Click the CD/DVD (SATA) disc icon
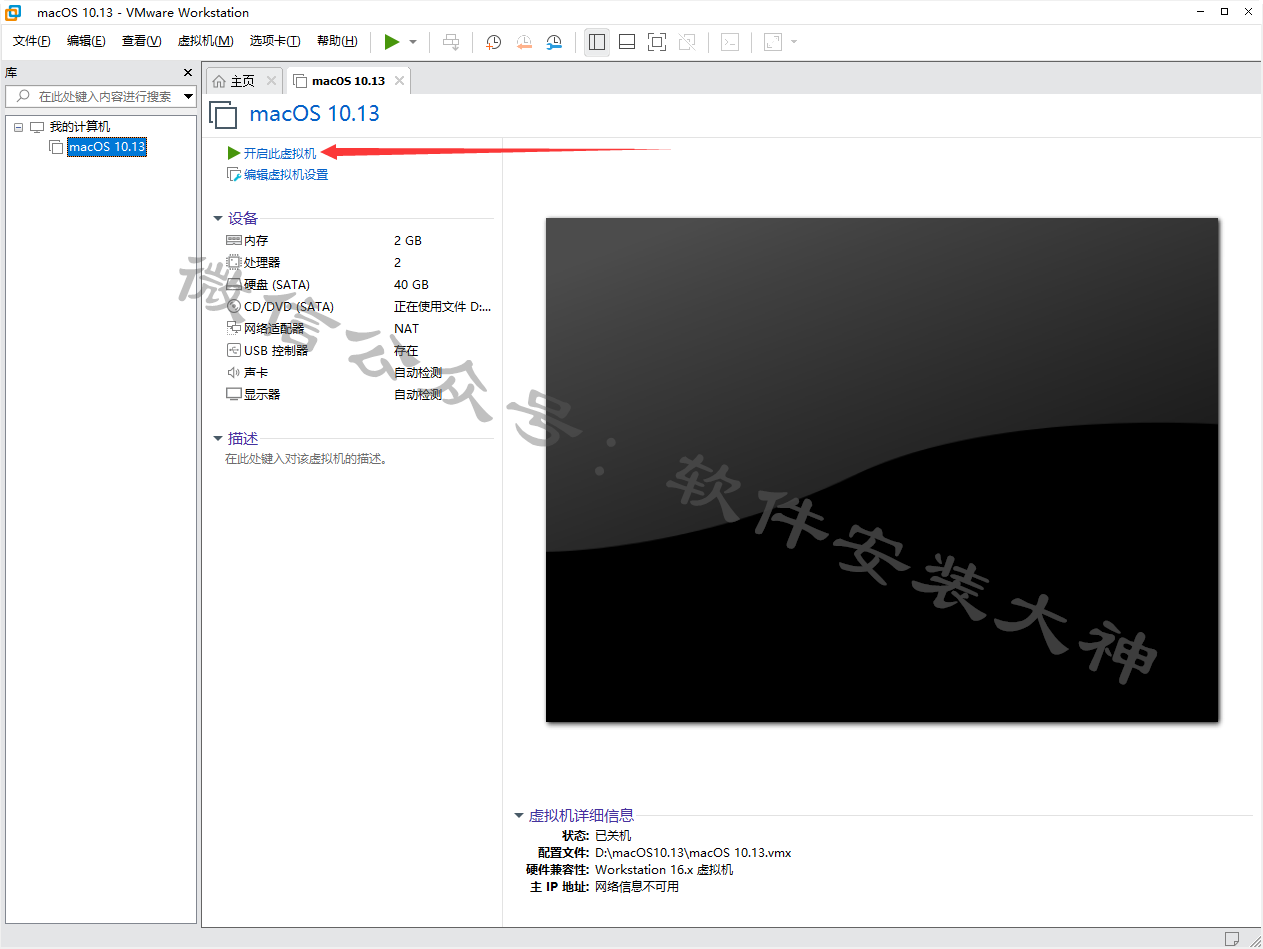1263x949 pixels. (234, 307)
